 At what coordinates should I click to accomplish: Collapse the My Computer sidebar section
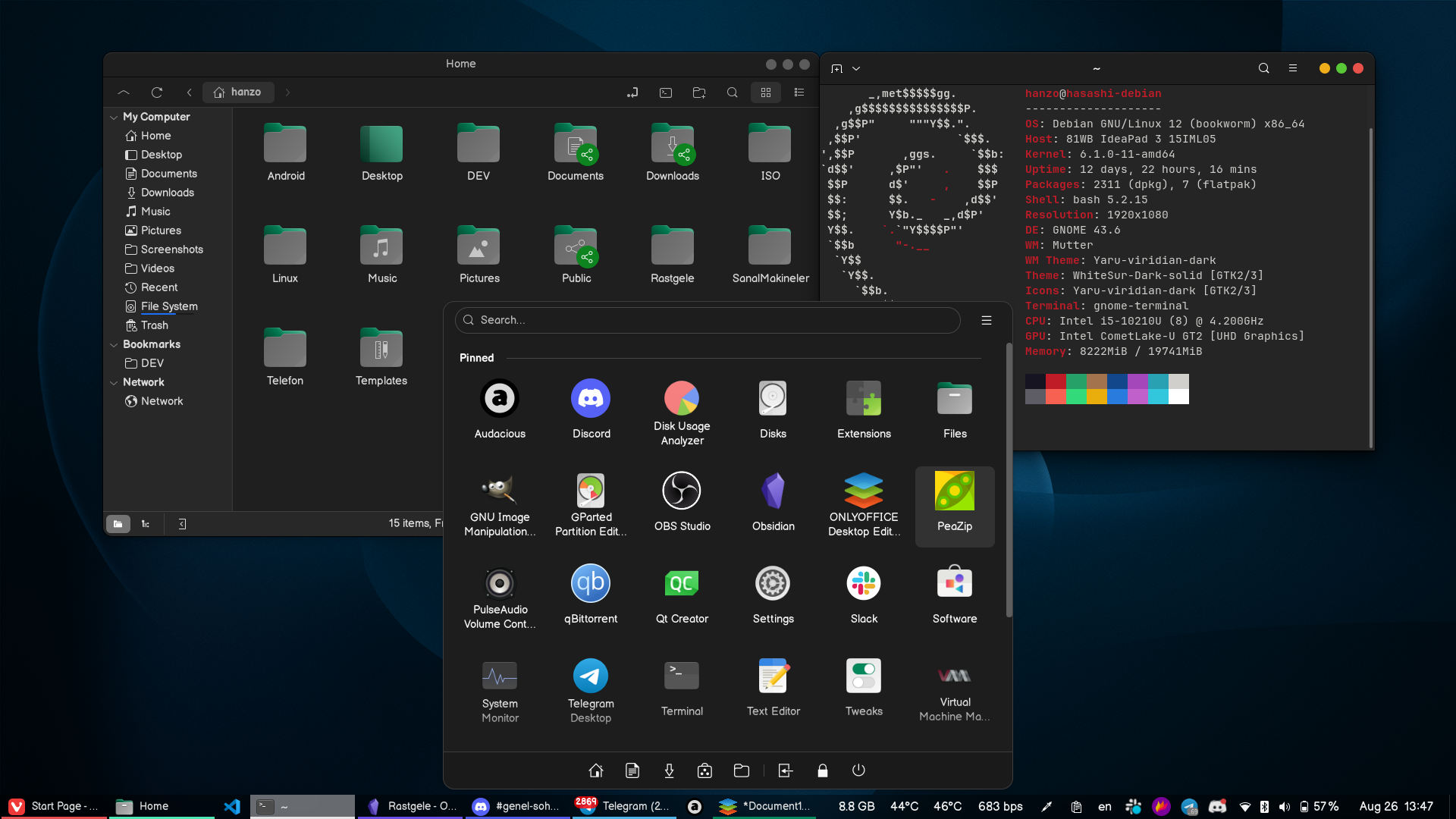pos(114,118)
